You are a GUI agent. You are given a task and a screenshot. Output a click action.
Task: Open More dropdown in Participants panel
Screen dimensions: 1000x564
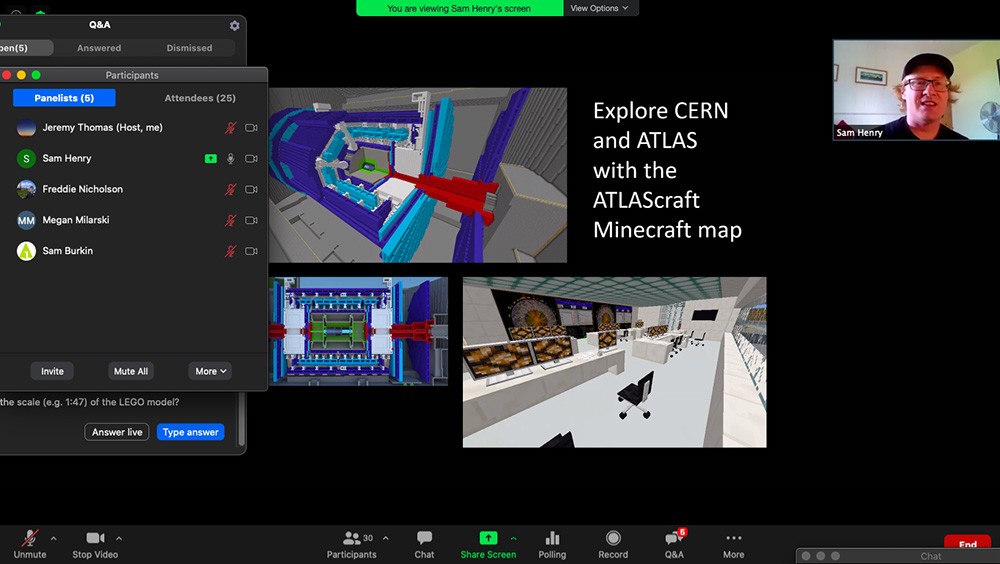click(x=210, y=371)
